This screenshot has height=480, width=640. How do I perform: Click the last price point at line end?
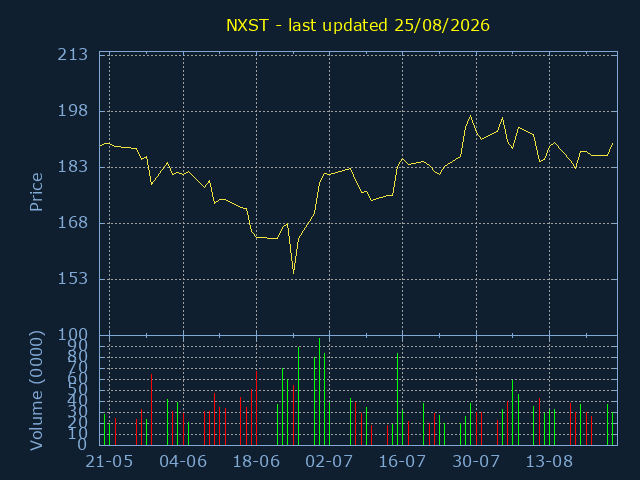613,143
